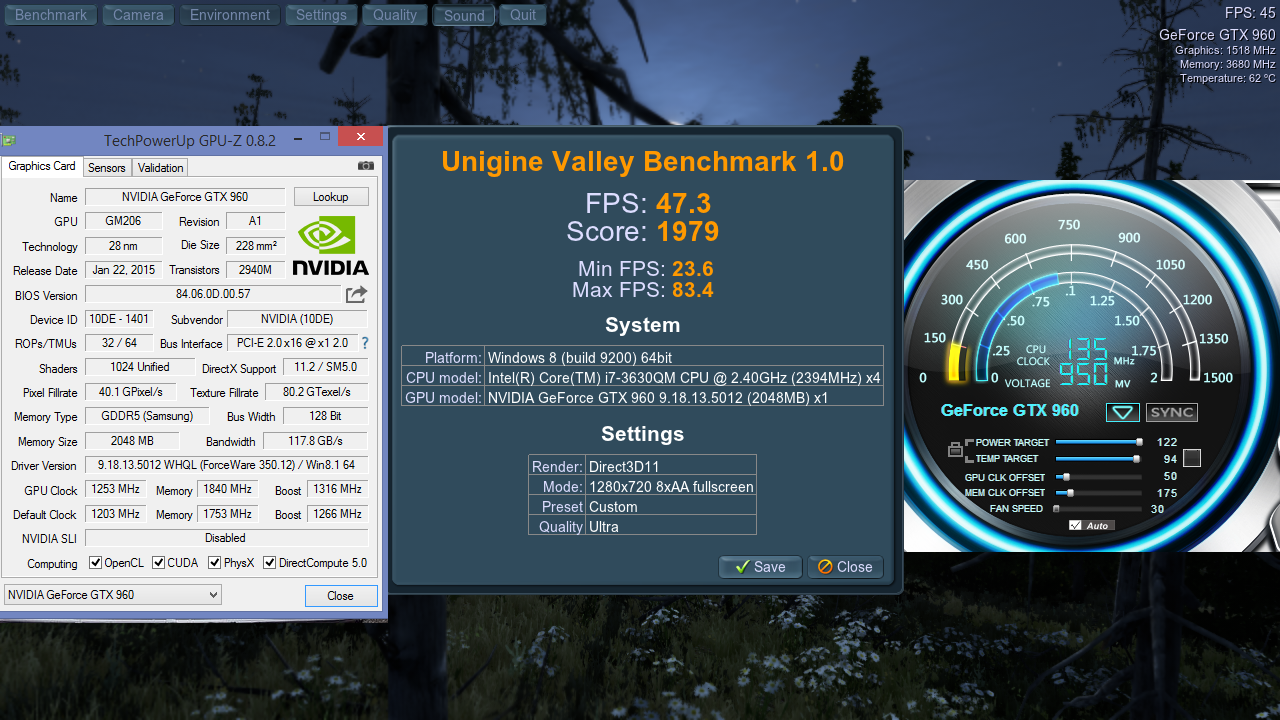Open the NVIDIA GeForce GTX 960 dropdown
The image size is (1280, 720).
(113, 595)
